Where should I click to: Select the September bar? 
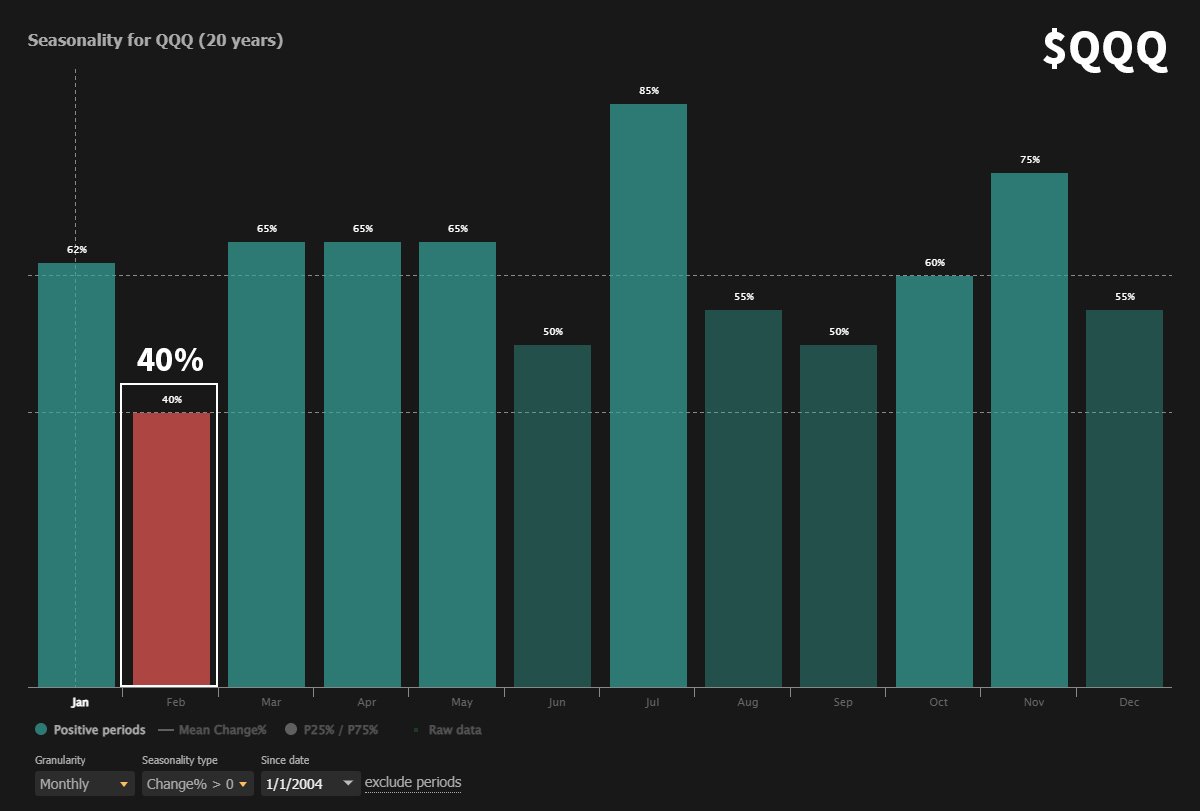(x=838, y=516)
